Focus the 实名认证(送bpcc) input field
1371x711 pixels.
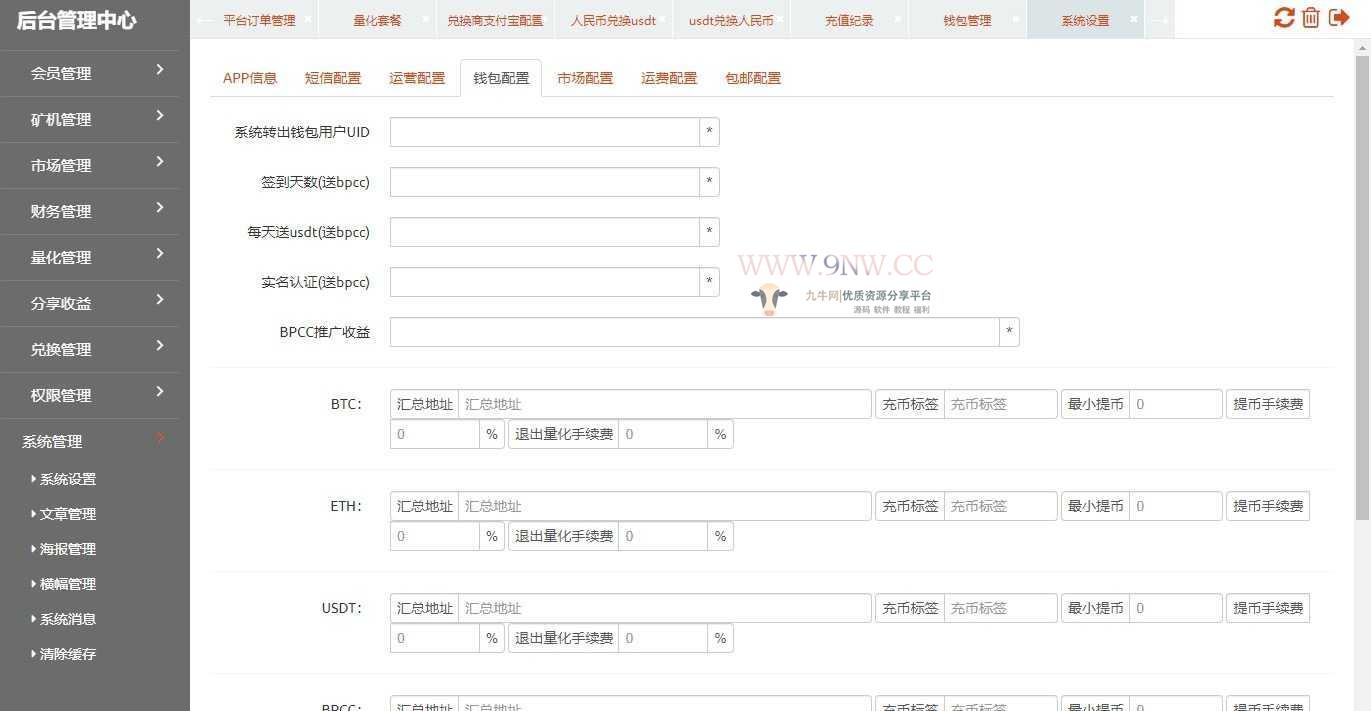coord(544,282)
